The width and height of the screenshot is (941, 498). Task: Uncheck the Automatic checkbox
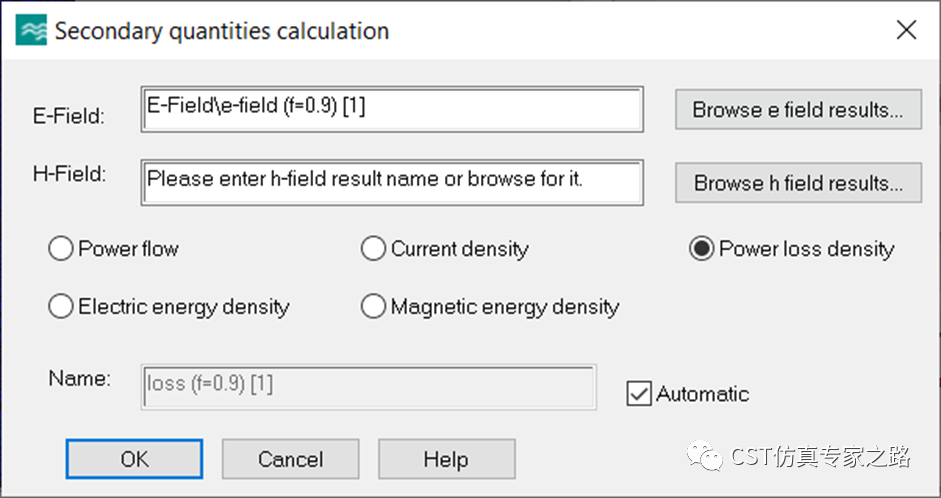[x=638, y=393]
